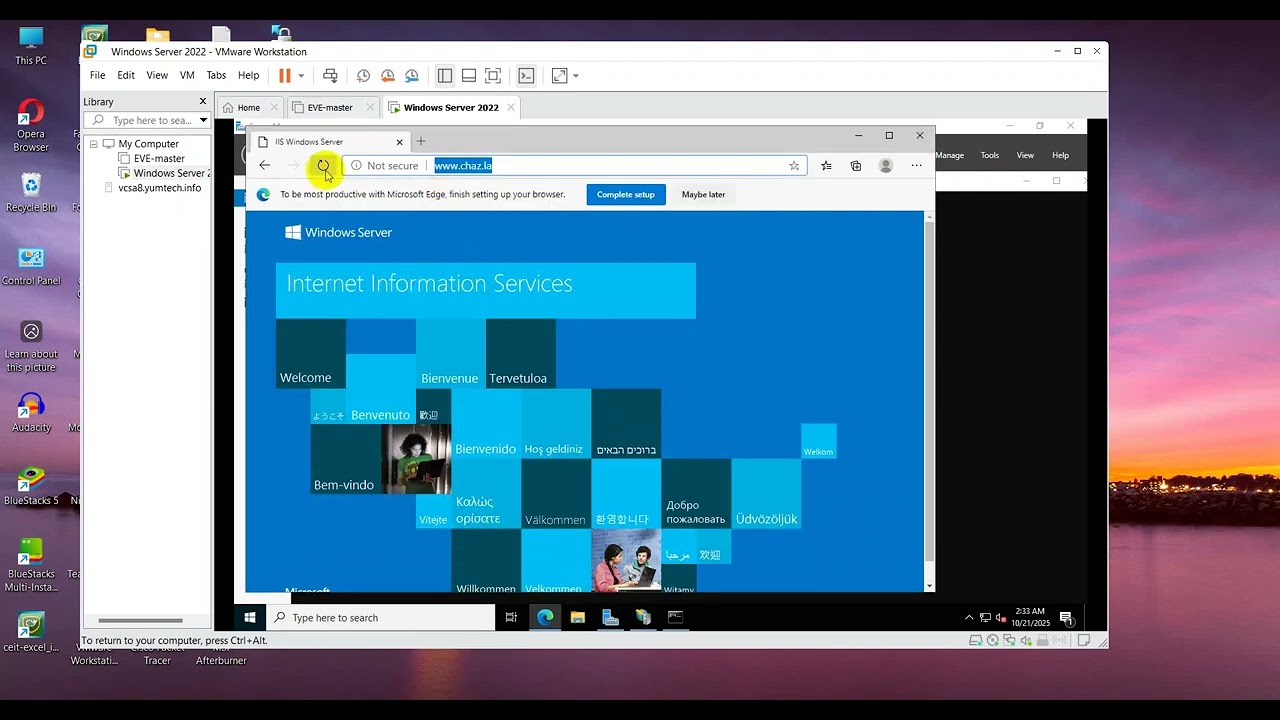This screenshot has width=1280, height=720.
Task: Select EVE-master in library tree
Action: (x=159, y=158)
